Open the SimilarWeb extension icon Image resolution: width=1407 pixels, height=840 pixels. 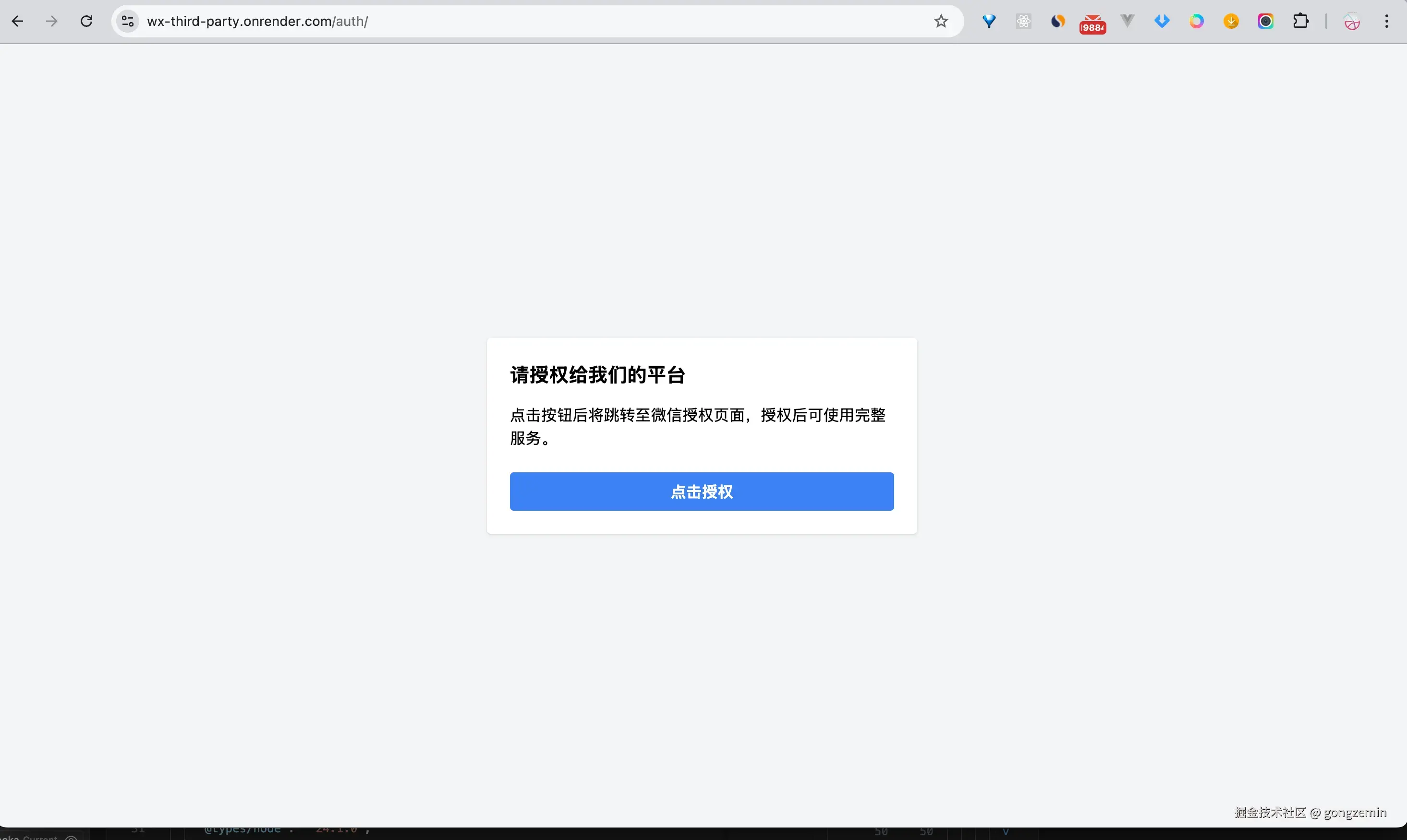1058,22
